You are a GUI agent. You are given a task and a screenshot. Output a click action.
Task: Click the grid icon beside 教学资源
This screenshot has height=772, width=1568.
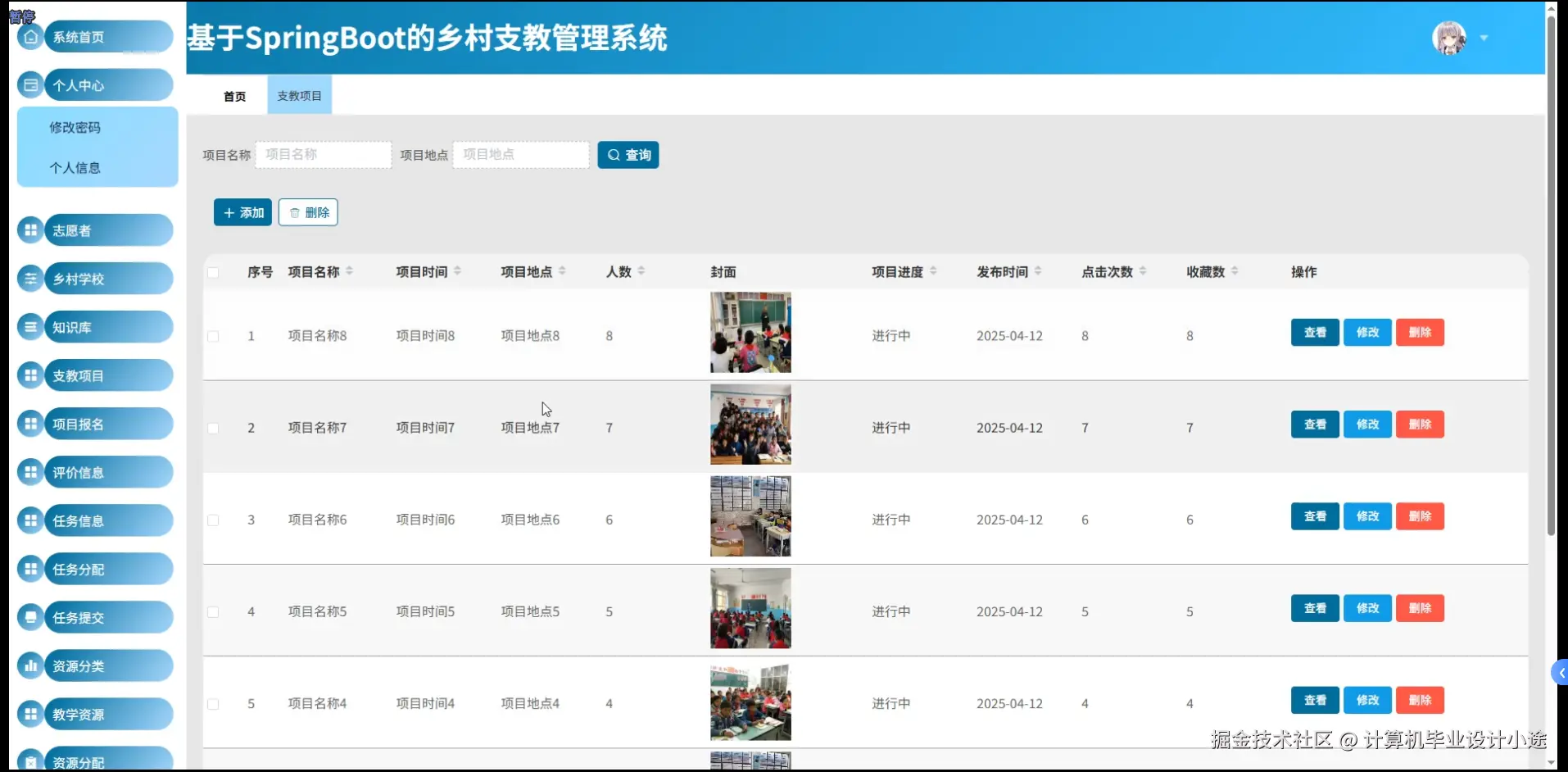click(x=30, y=714)
